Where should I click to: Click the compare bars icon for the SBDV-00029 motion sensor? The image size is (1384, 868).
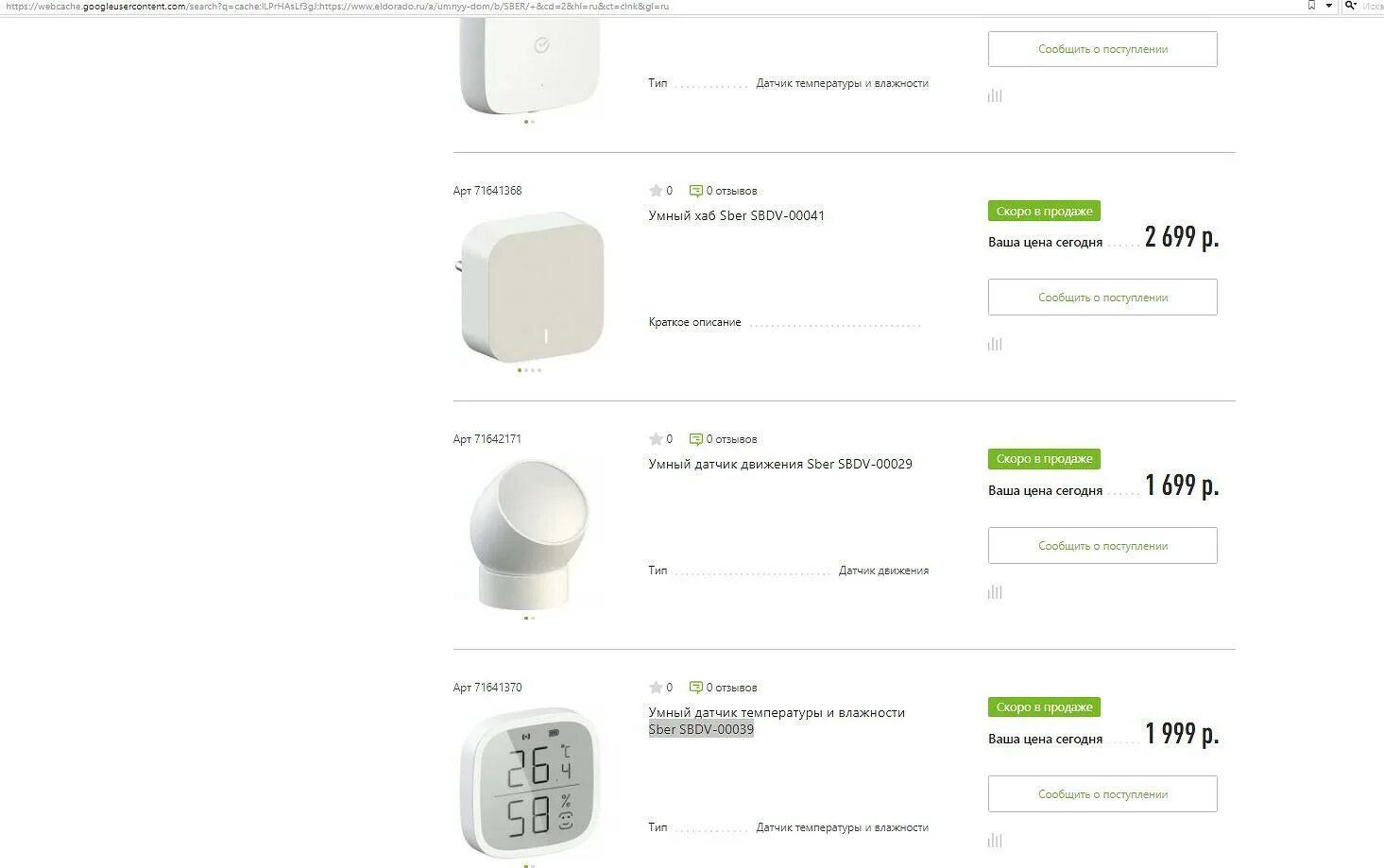(x=995, y=592)
